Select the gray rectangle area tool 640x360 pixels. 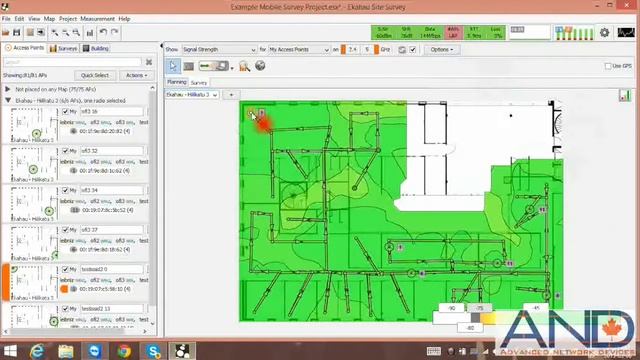tap(189, 66)
